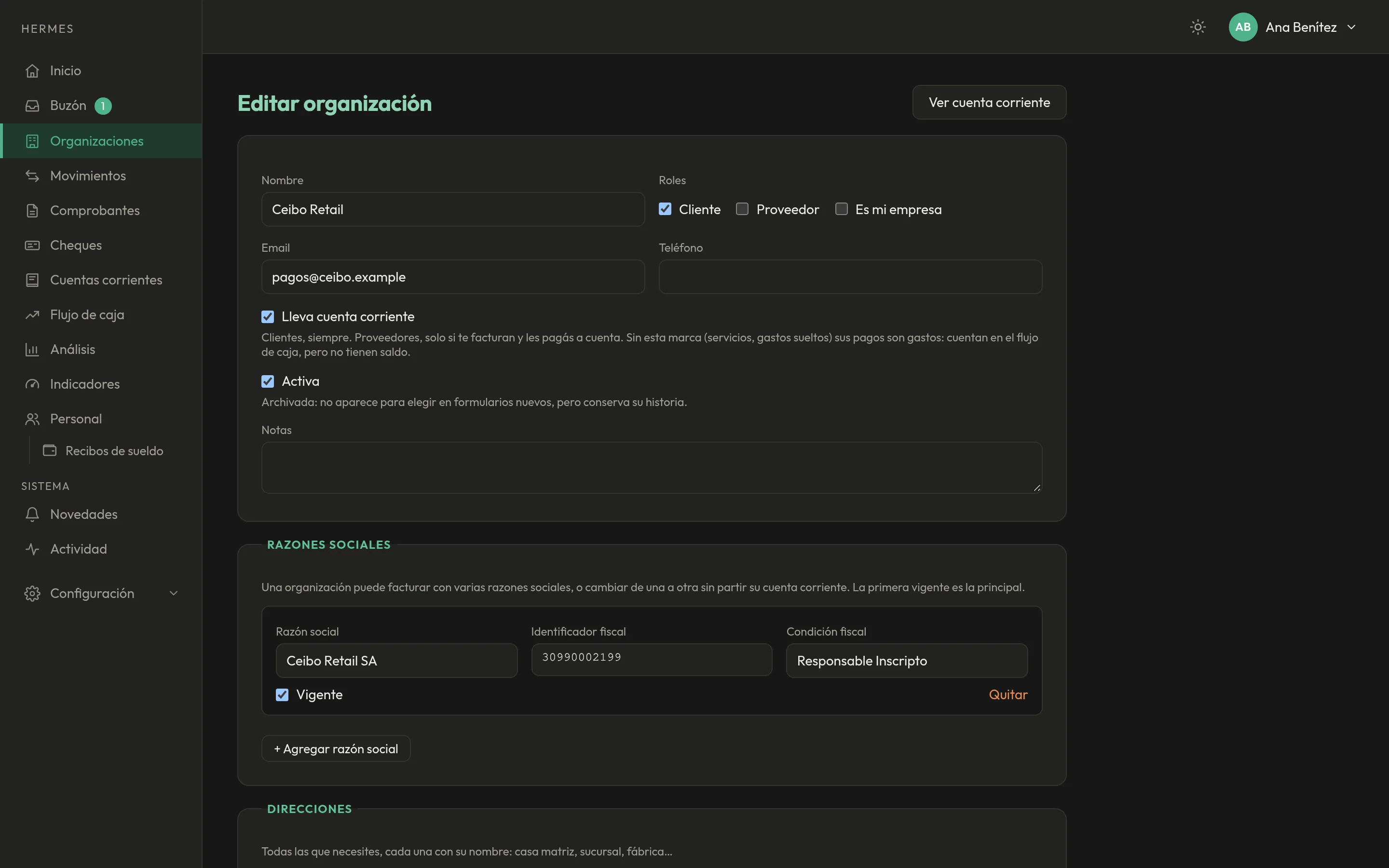The height and width of the screenshot is (868, 1389).
Task: Click the Identificador fiscal field
Action: click(652, 660)
